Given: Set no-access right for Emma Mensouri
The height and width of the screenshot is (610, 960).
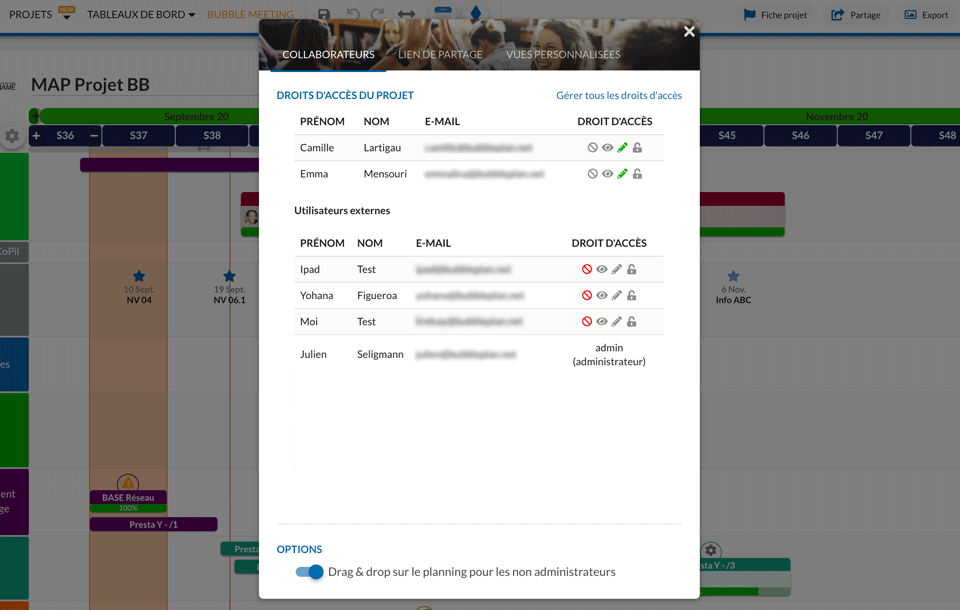Looking at the screenshot, I should click(592, 174).
